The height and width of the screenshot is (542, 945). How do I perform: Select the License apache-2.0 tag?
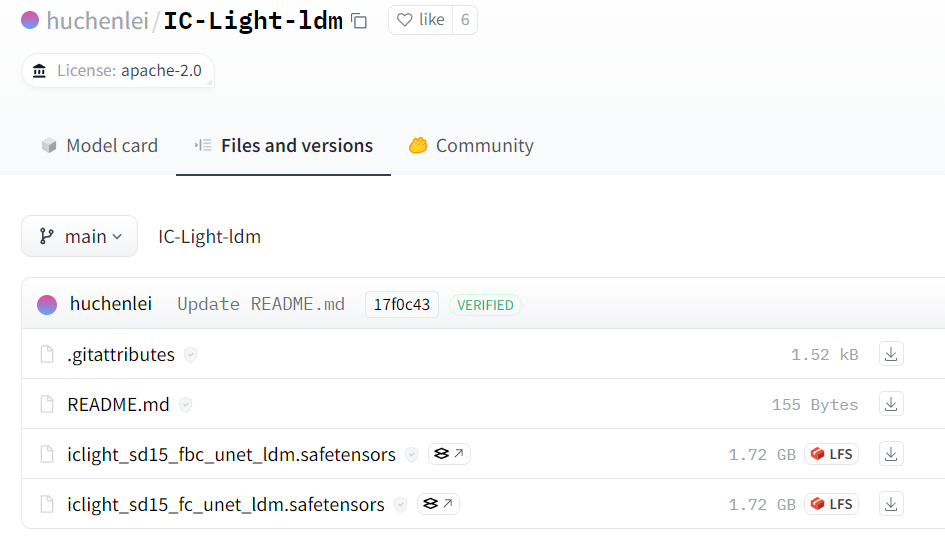pos(118,71)
